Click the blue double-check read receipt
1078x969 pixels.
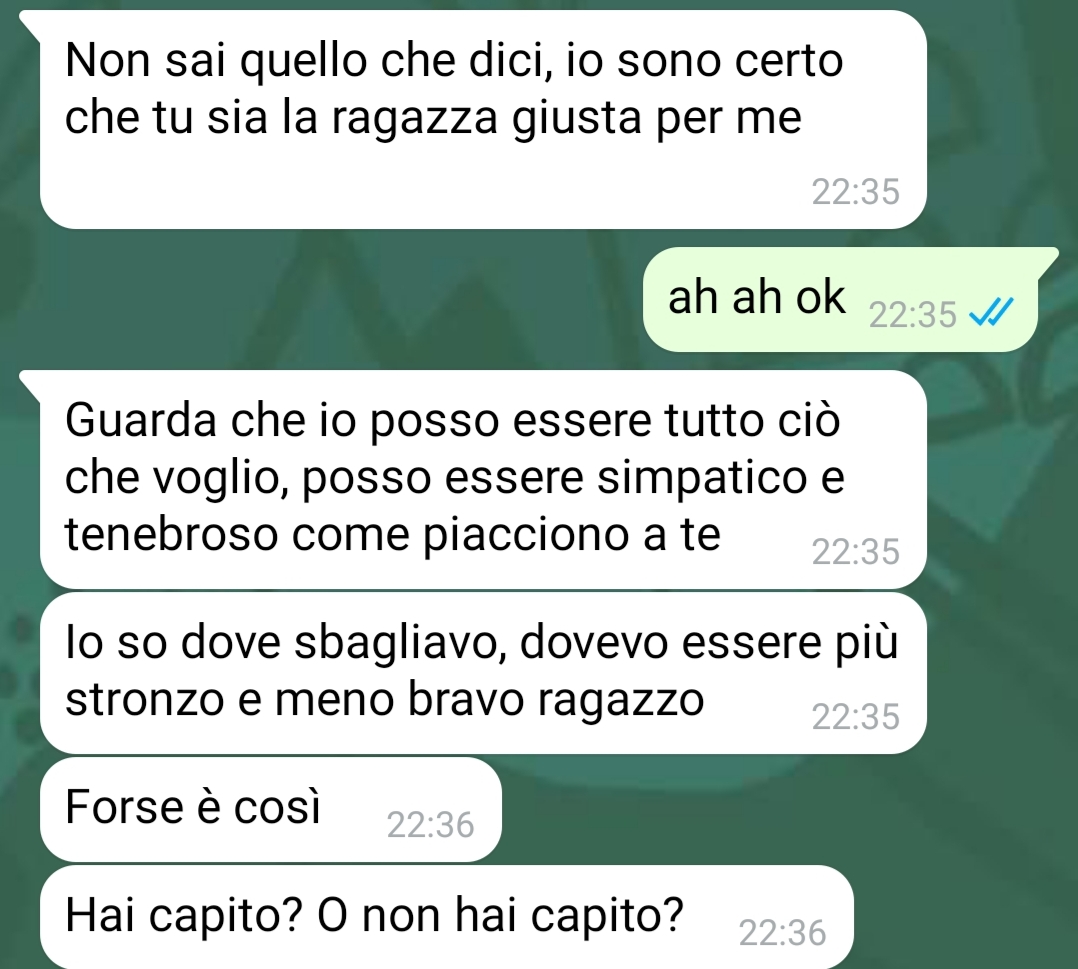(991, 314)
